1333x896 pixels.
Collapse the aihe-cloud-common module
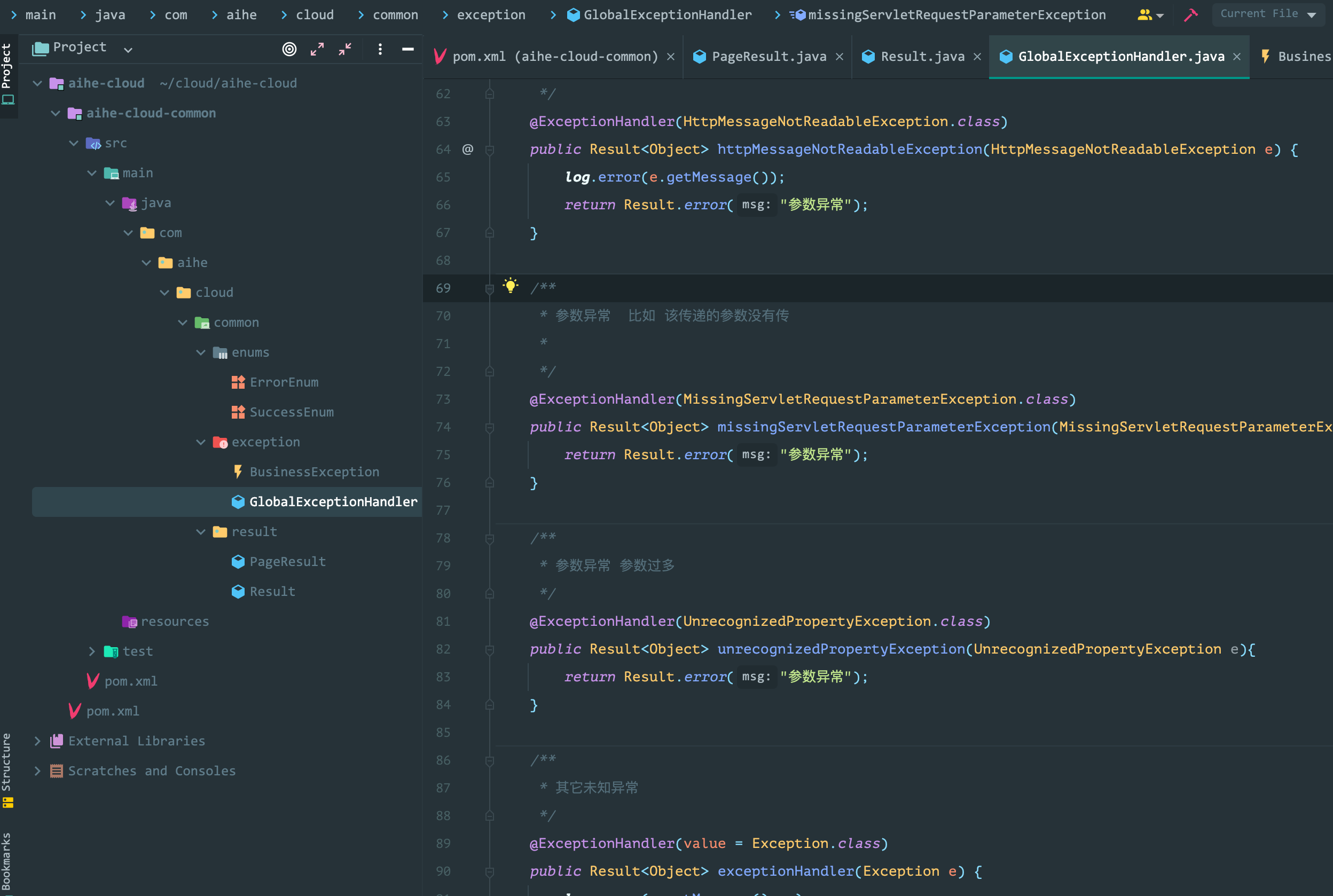(56, 113)
